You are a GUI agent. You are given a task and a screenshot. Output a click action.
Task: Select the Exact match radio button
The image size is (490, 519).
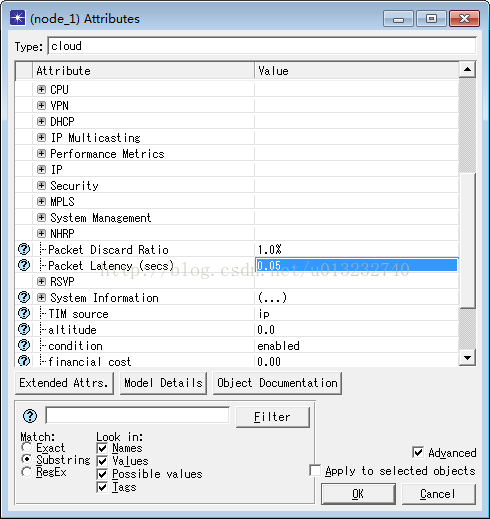27,447
